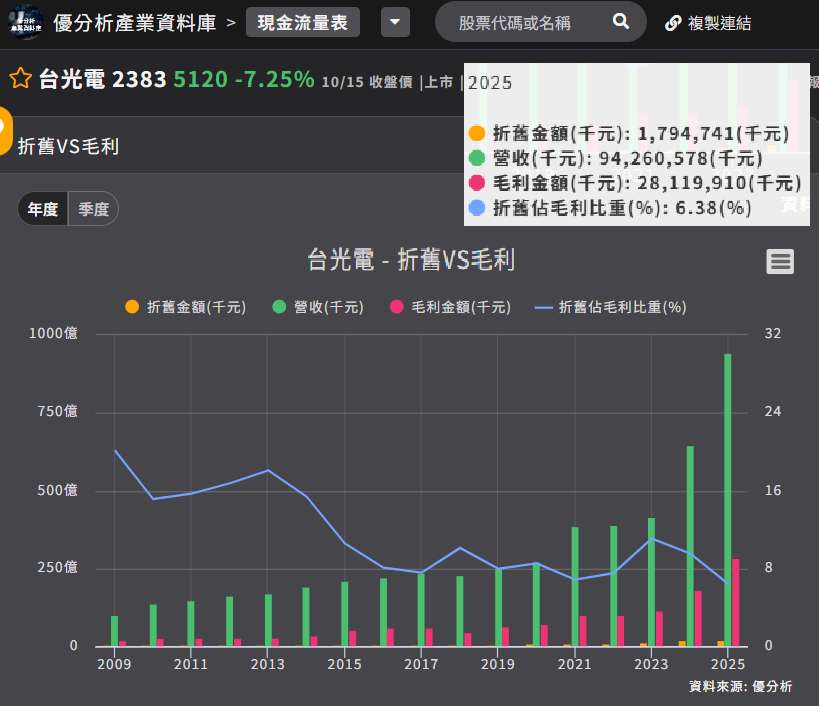Click the 2009 point on blue line
819x706 pixels.
point(115,450)
